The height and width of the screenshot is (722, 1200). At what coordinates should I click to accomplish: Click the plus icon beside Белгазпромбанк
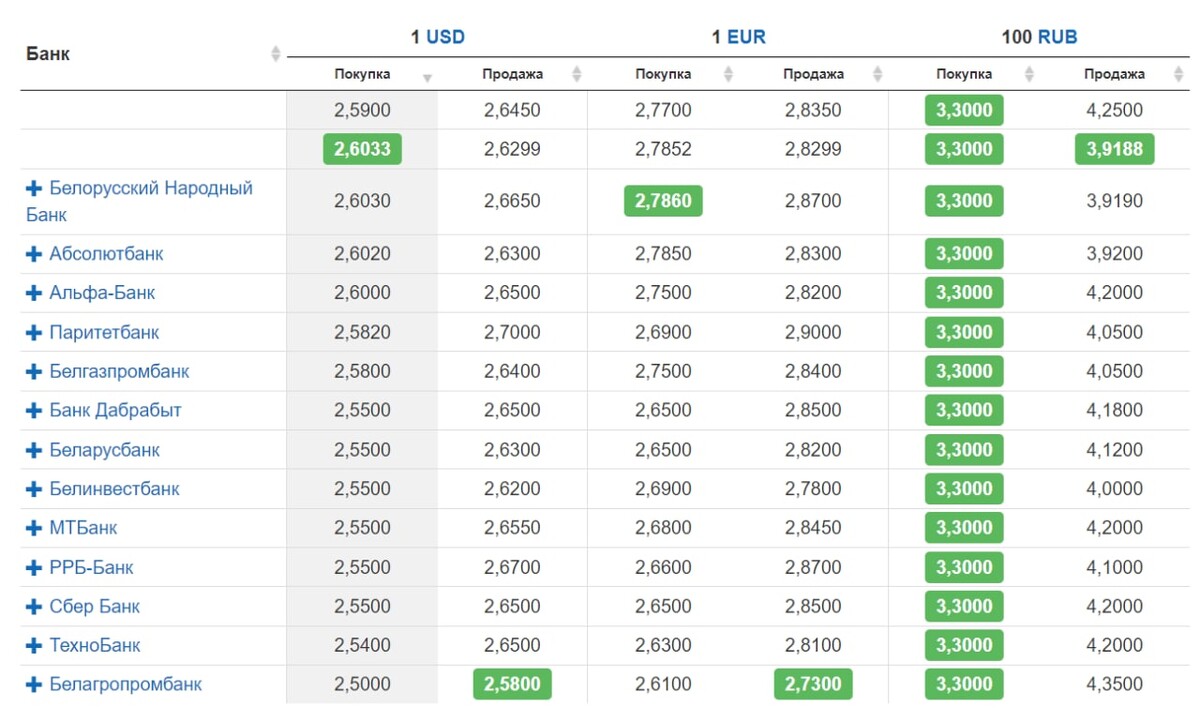34,372
